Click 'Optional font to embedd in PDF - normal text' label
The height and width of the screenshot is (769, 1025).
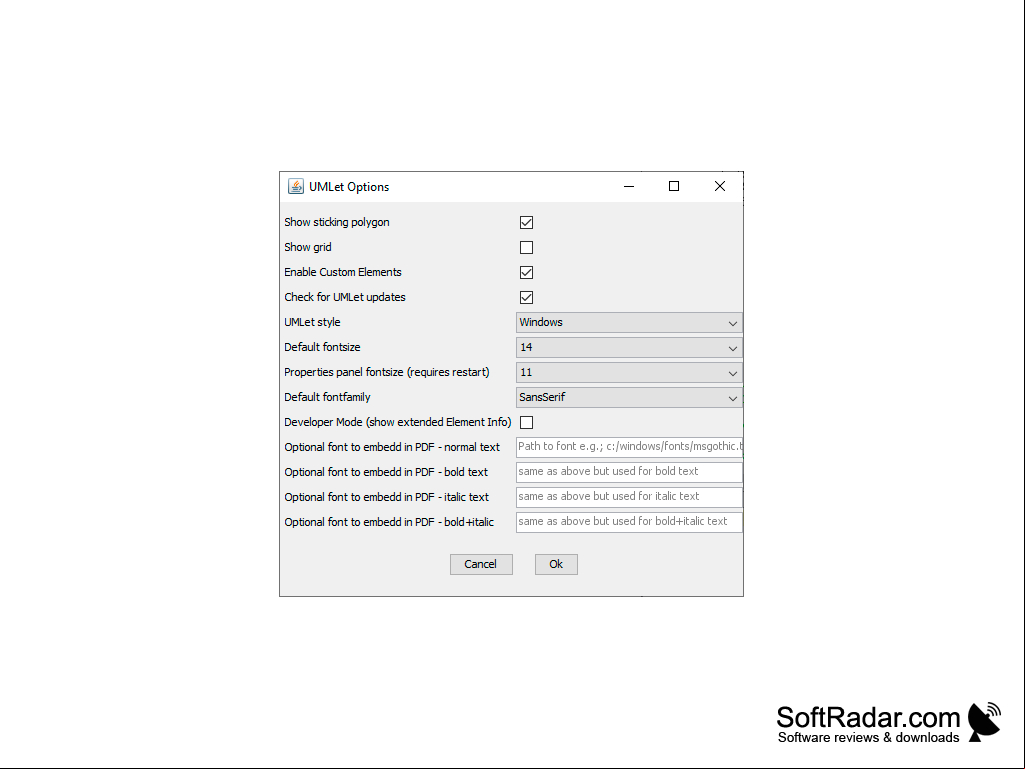point(392,447)
